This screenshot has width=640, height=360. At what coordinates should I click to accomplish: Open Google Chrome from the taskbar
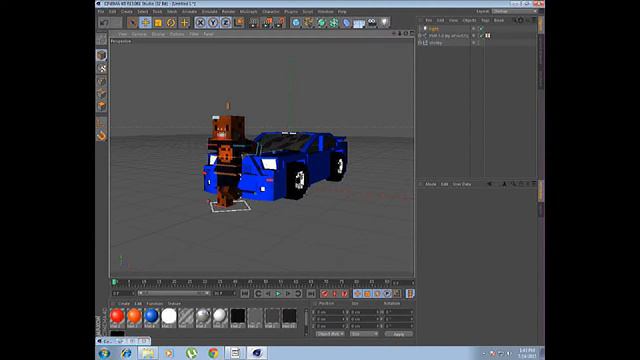pyautogui.click(x=213, y=353)
